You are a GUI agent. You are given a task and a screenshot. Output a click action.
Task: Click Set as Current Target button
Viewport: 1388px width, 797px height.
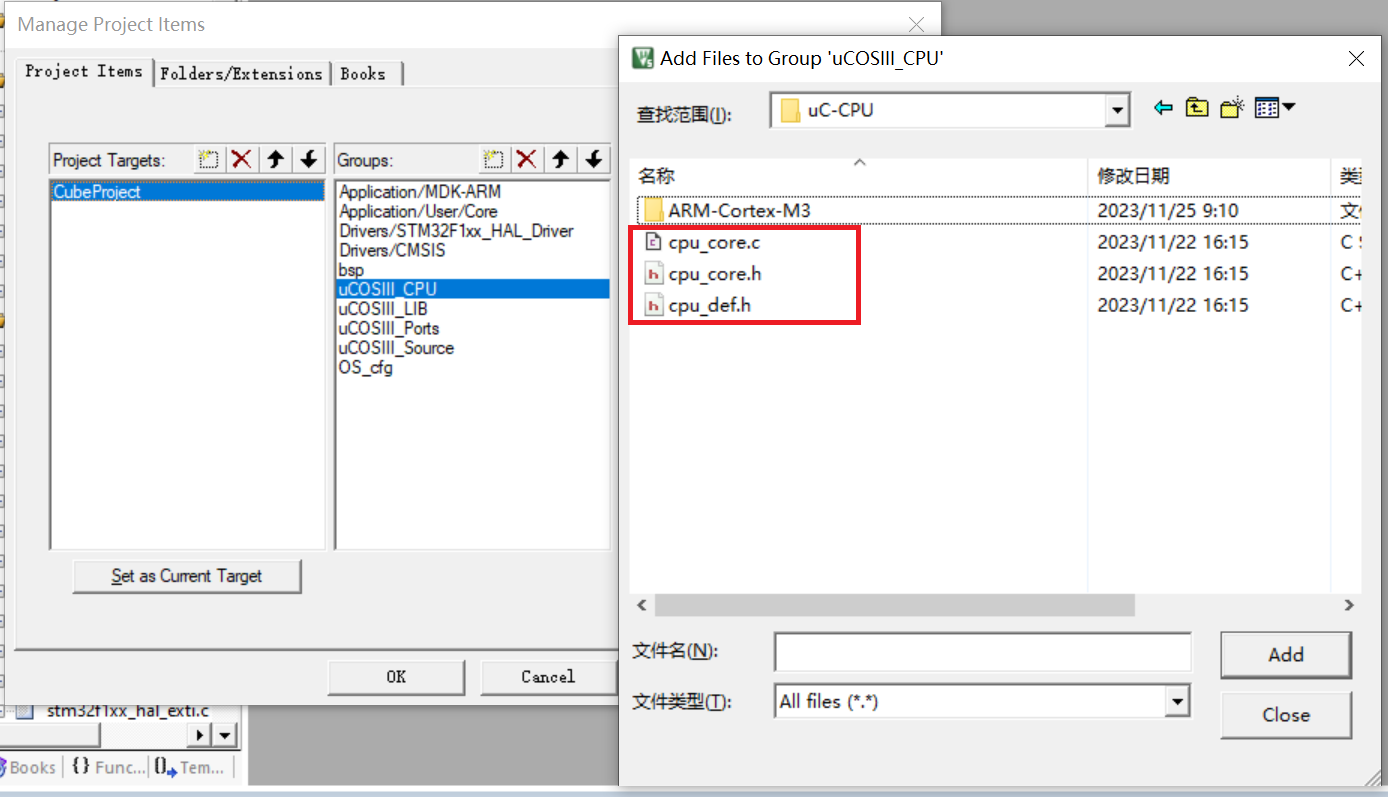coord(187,576)
